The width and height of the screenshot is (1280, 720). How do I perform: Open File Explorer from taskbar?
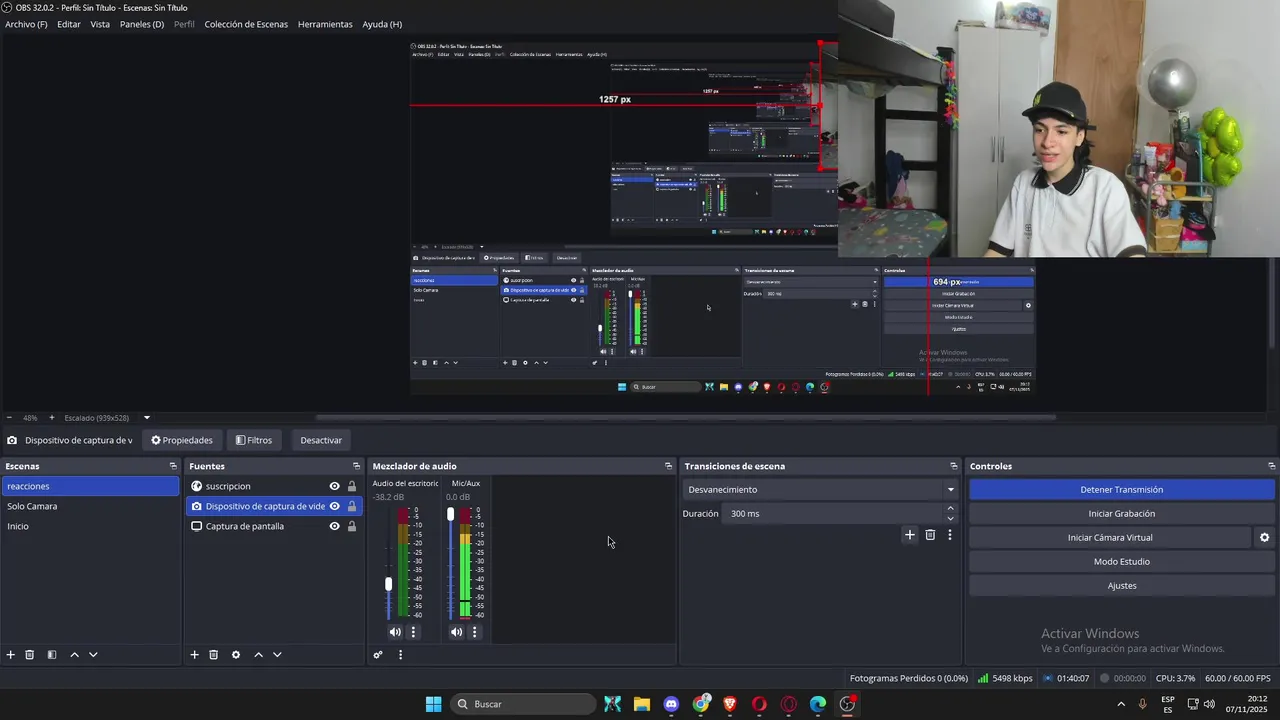[x=642, y=704]
